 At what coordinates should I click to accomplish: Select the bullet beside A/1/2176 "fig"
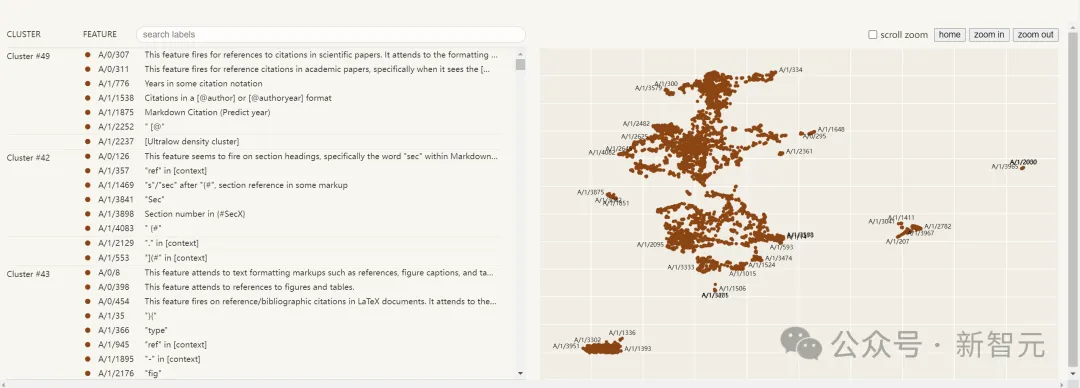pos(87,373)
